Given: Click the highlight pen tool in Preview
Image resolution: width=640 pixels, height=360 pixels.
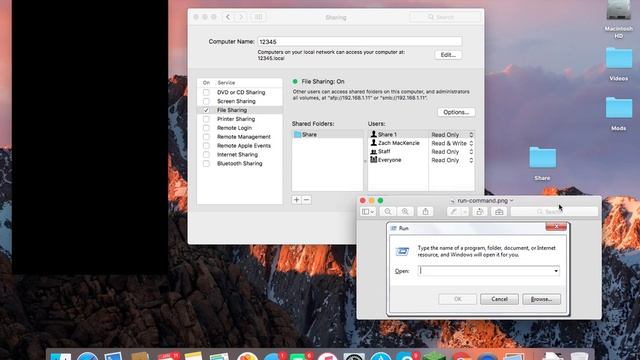Looking at the screenshot, I should [x=453, y=211].
